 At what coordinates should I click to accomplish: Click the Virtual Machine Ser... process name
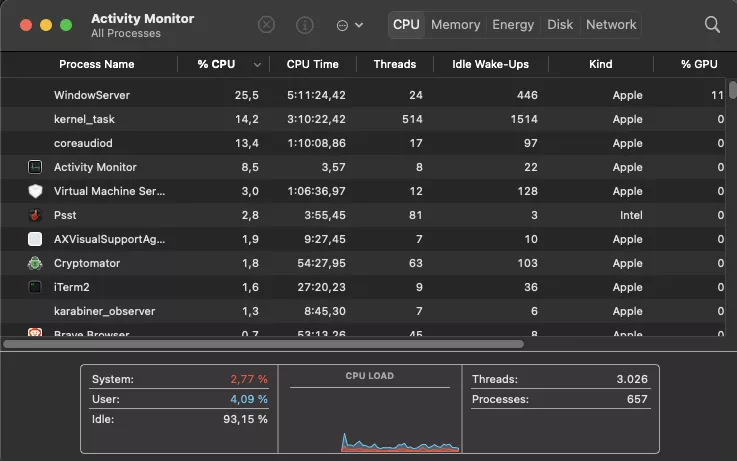point(109,191)
